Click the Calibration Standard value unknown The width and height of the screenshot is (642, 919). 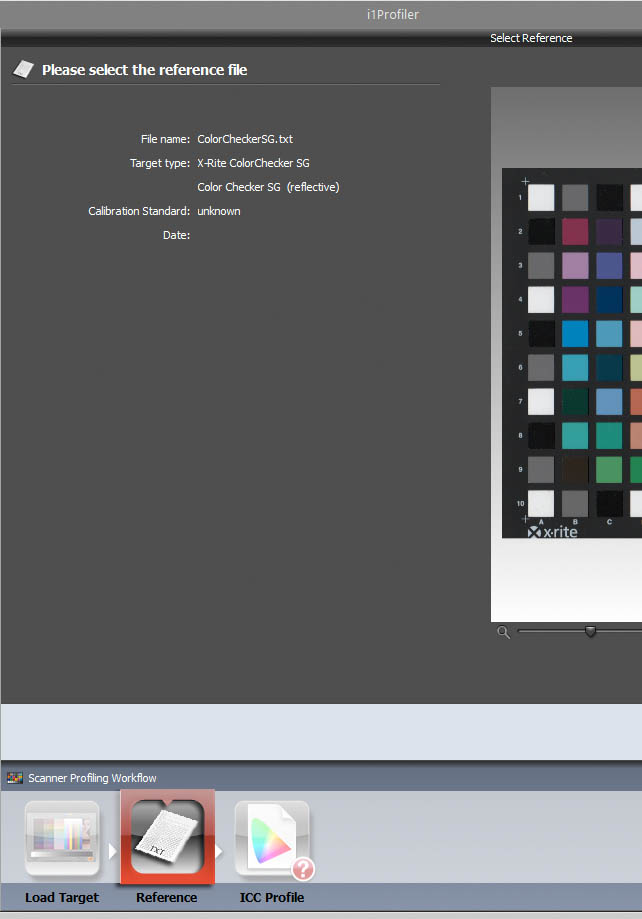point(219,211)
